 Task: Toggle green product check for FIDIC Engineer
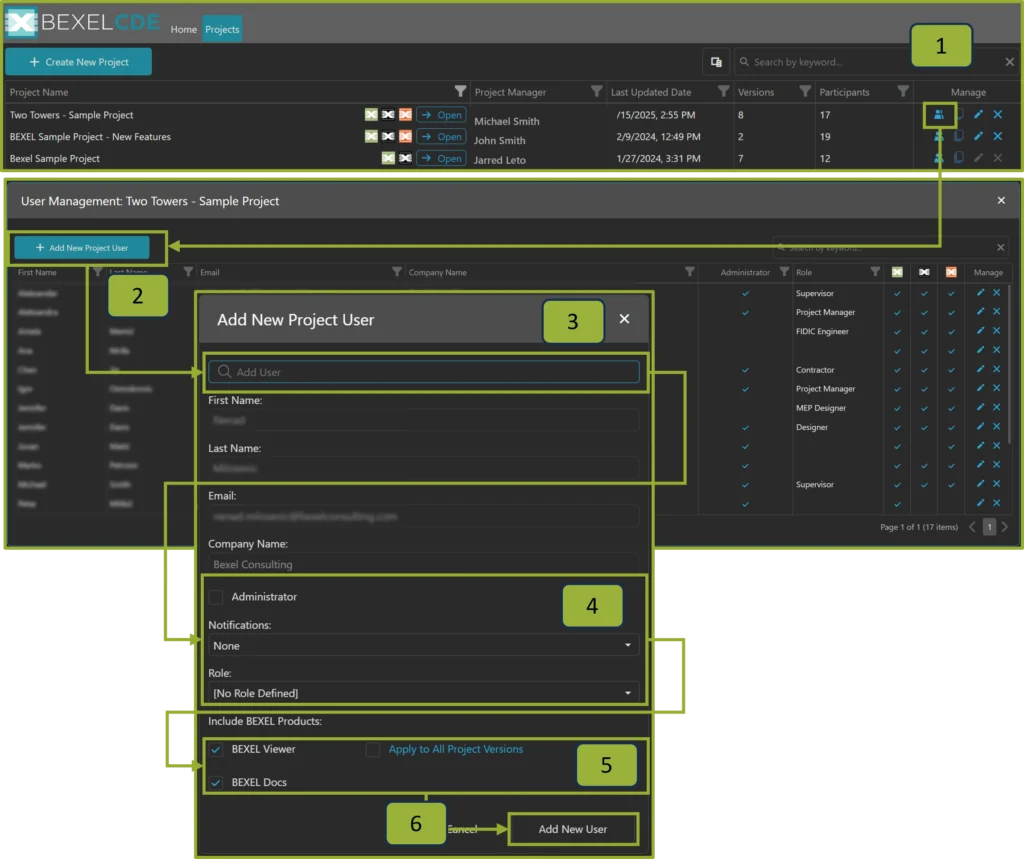pyautogui.click(x=897, y=332)
